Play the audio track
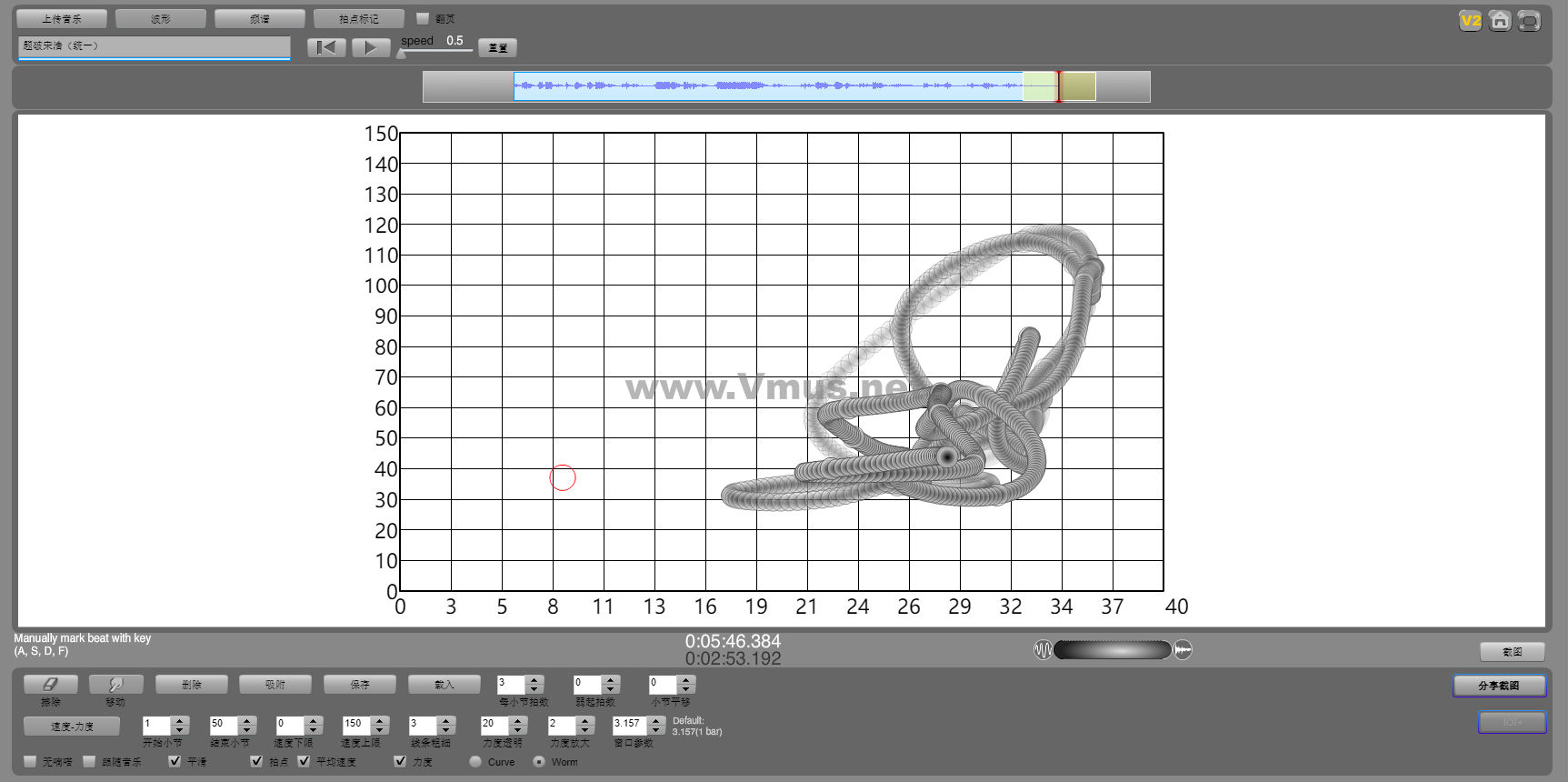Viewport: 1568px width, 782px height. [x=370, y=47]
